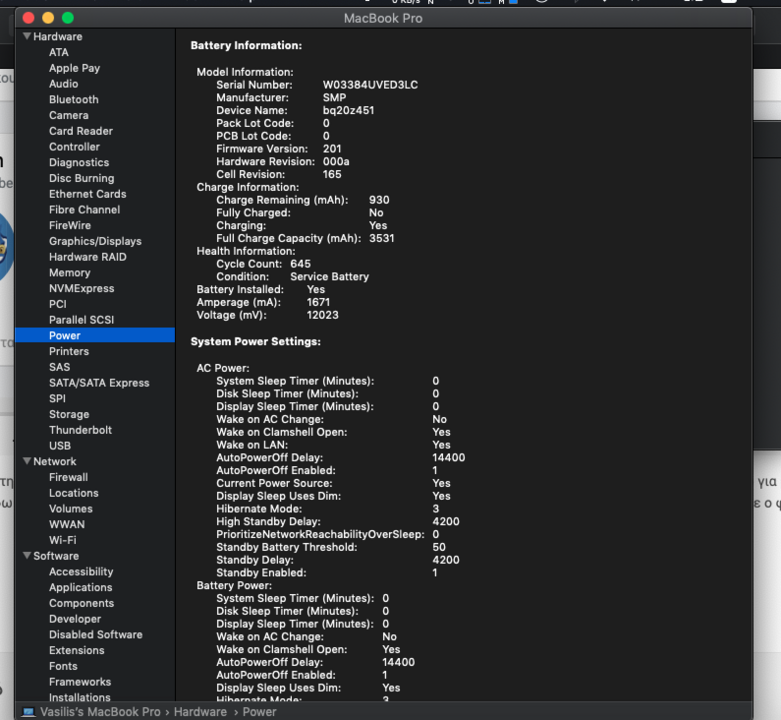The width and height of the screenshot is (781, 720).
Task: Open Disabled Software entry
Action: pos(96,634)
